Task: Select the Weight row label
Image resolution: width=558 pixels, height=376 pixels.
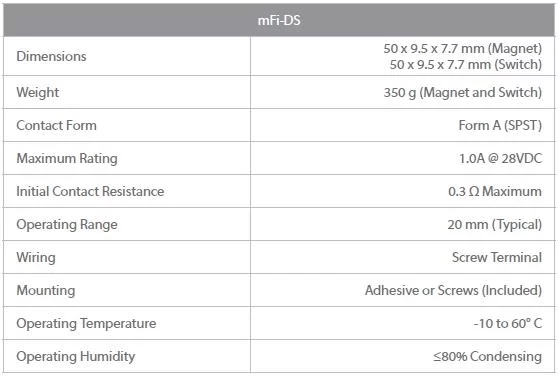Action: click(x=38, y=92)
